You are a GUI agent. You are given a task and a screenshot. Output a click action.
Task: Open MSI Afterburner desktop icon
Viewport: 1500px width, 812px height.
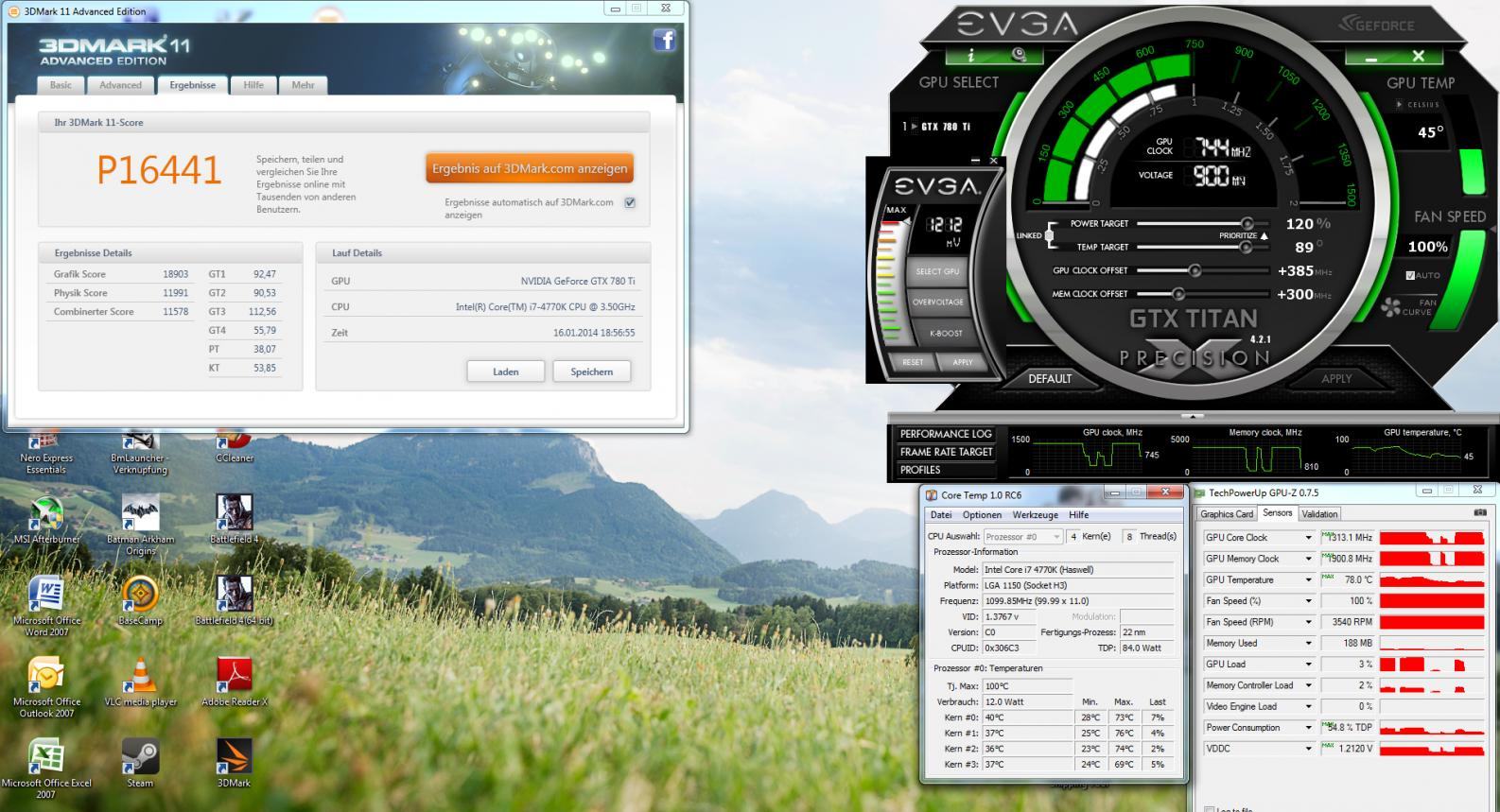tap(46, 521)
